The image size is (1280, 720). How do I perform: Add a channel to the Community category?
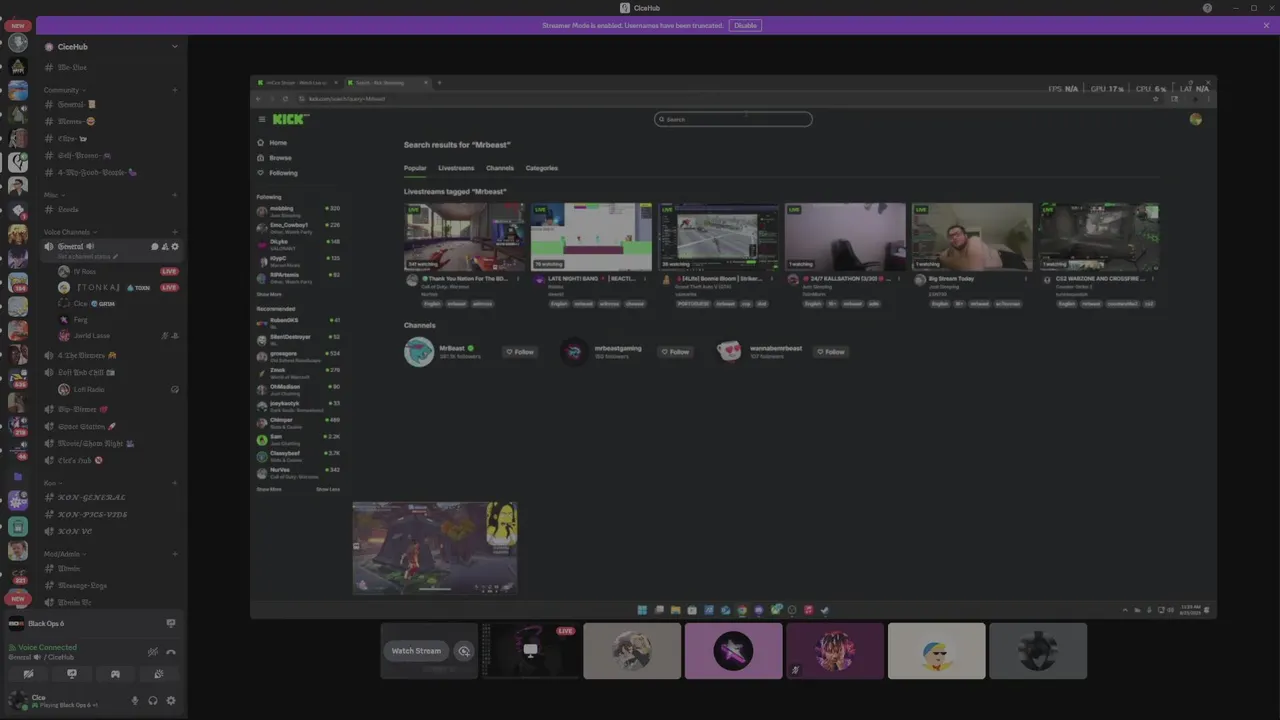174,90
